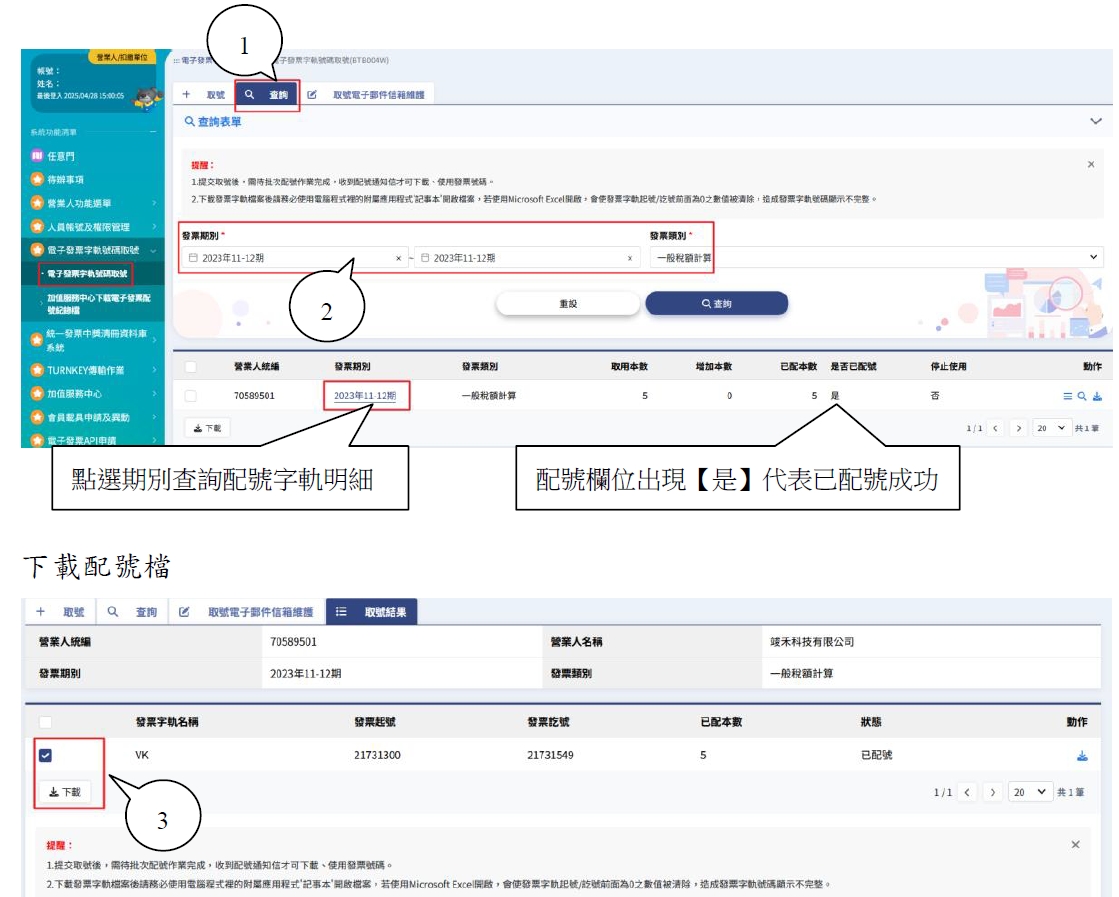Close the upper 提醒 notice with X
Screen dimensions: 1119x897
click(1090, 164)
